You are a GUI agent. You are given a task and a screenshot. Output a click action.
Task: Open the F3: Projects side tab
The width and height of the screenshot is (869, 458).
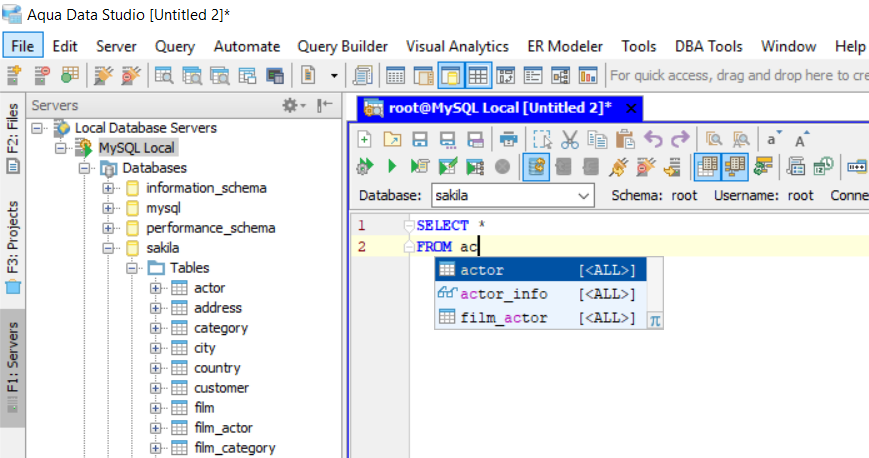13,238
